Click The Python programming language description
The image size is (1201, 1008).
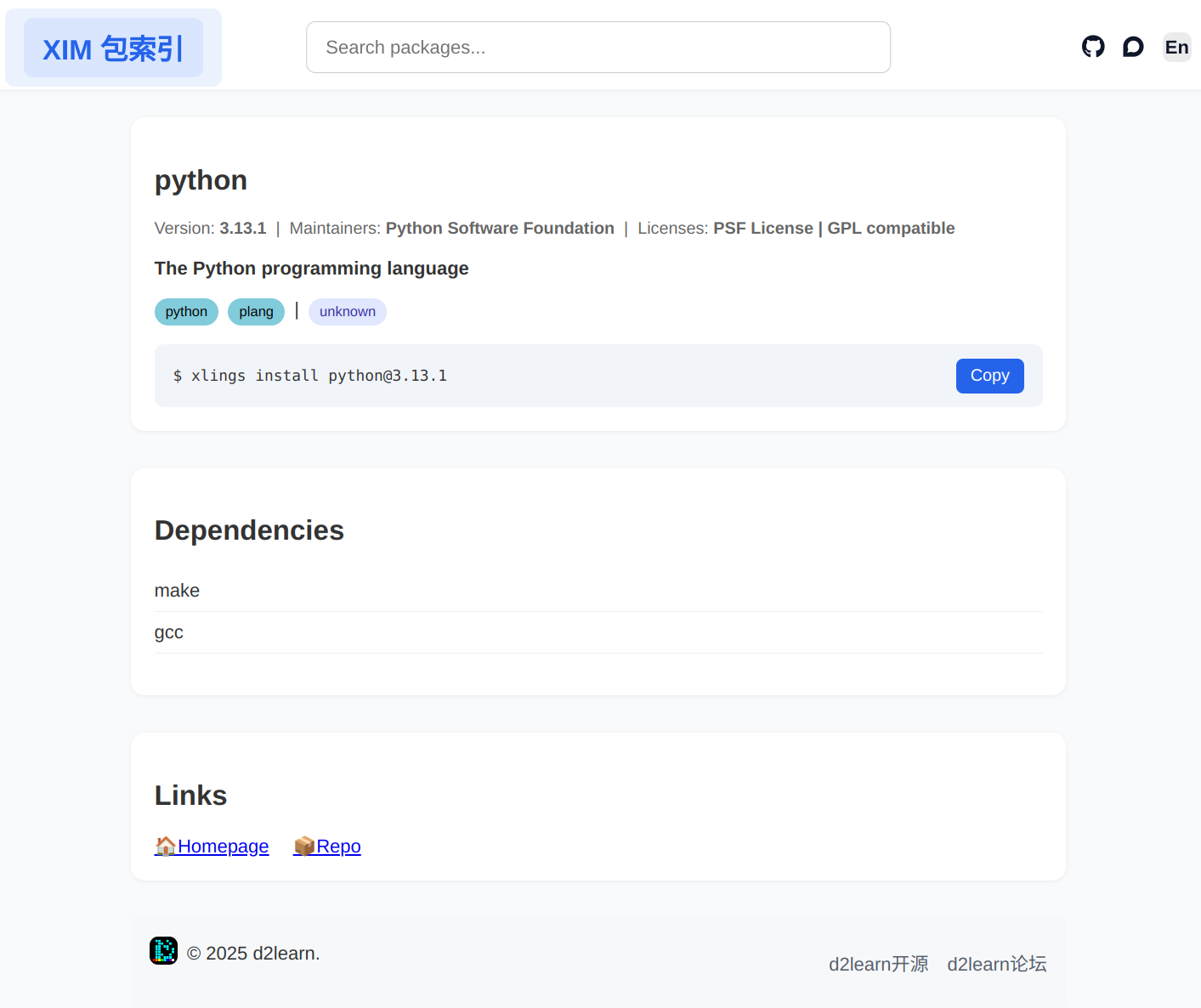(x=311, y=269)
